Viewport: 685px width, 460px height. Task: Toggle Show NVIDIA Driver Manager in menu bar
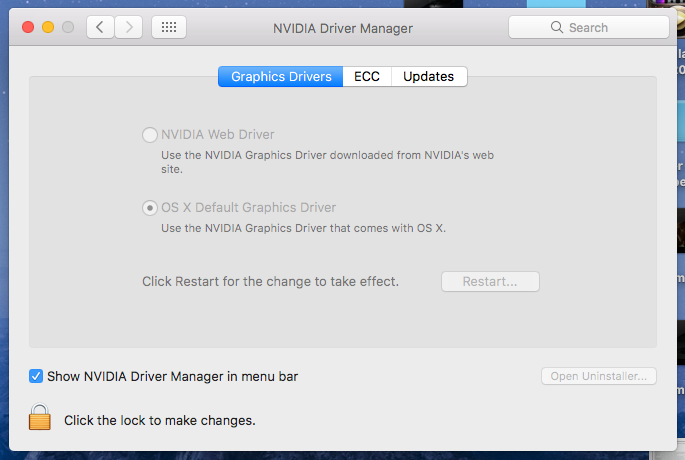click(x=36, y=376)
